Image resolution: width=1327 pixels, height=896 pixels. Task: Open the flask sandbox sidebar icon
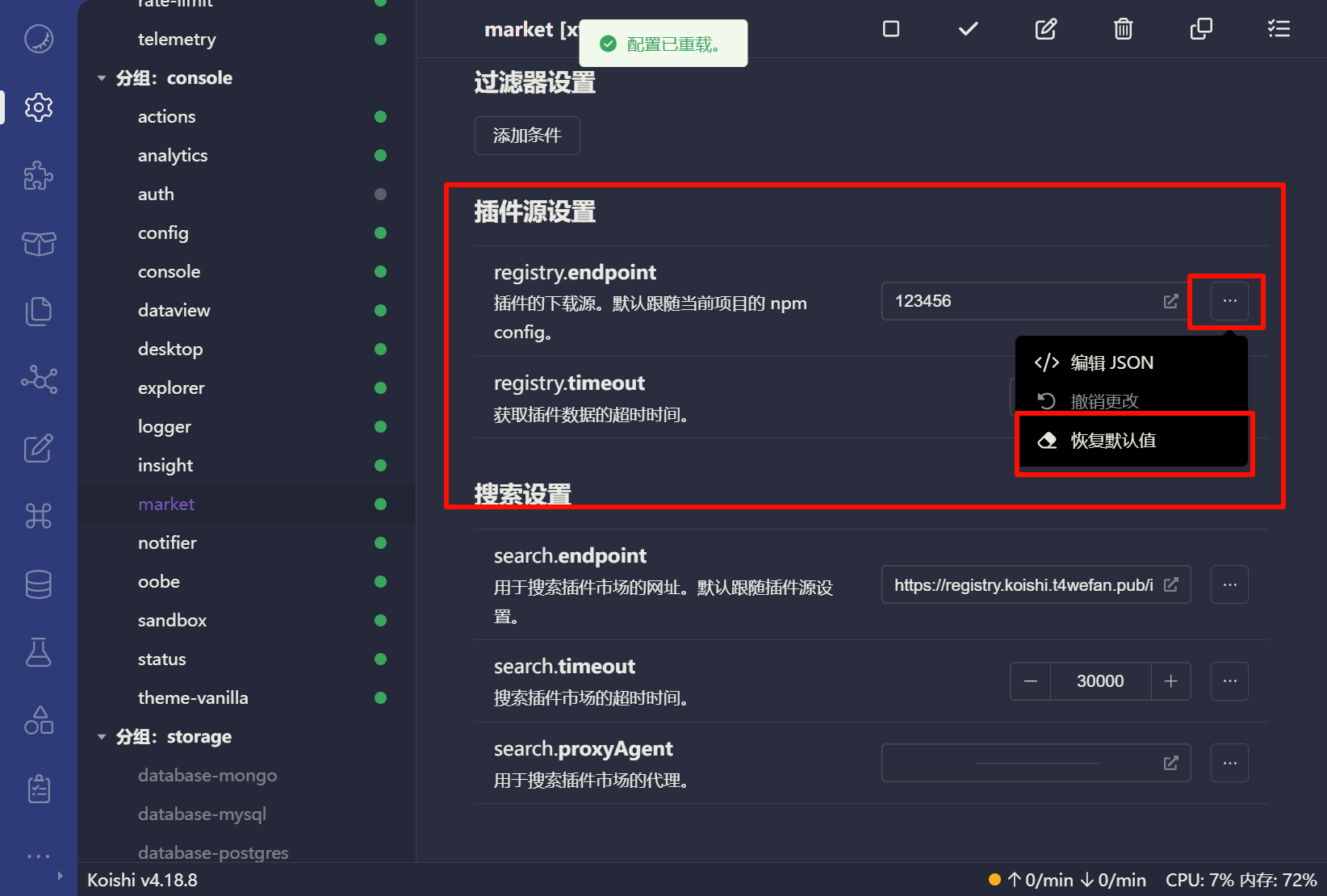[x=38, y=652]
